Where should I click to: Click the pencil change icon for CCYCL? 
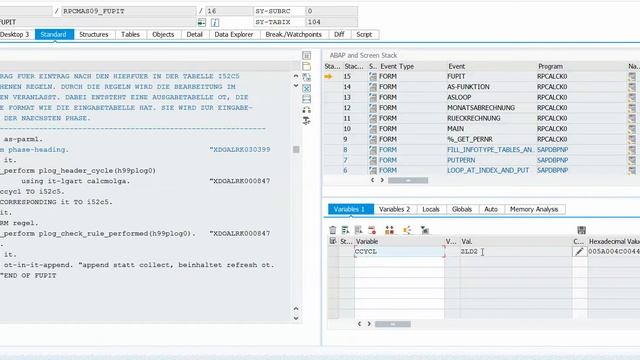coord(579,252)
